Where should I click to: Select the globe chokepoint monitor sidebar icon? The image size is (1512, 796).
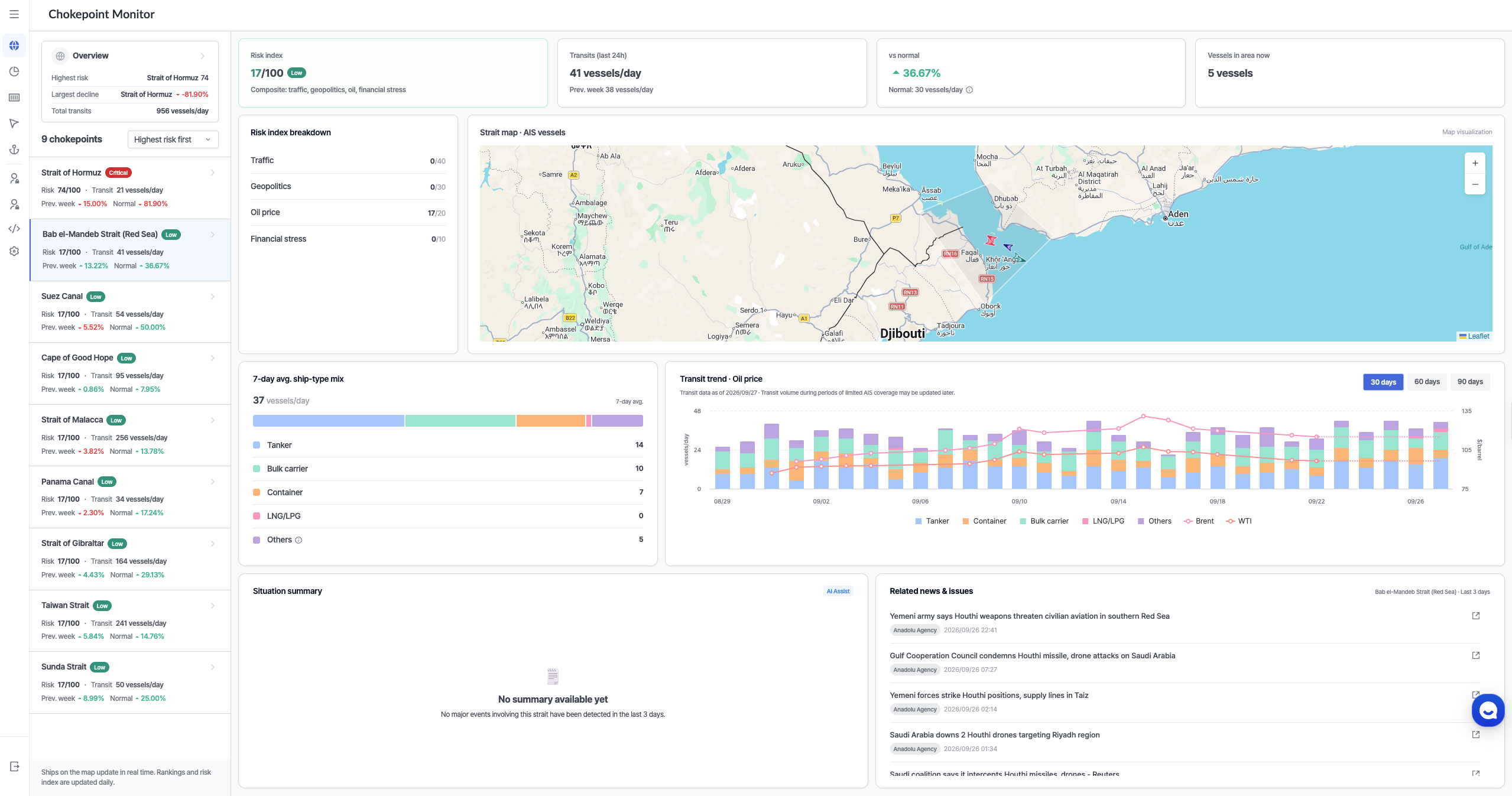click(14, 46)
